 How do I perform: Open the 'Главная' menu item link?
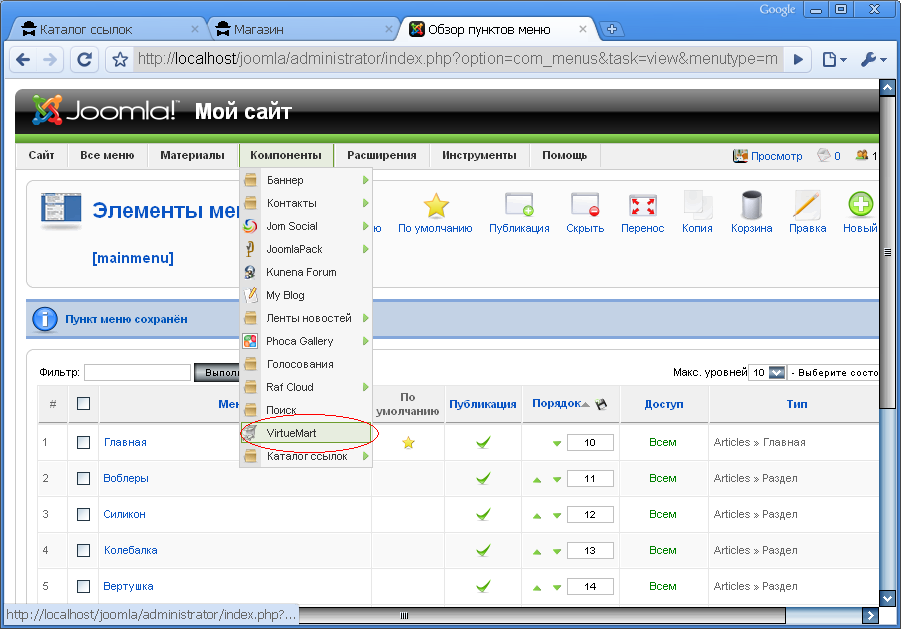click(125, 442)
